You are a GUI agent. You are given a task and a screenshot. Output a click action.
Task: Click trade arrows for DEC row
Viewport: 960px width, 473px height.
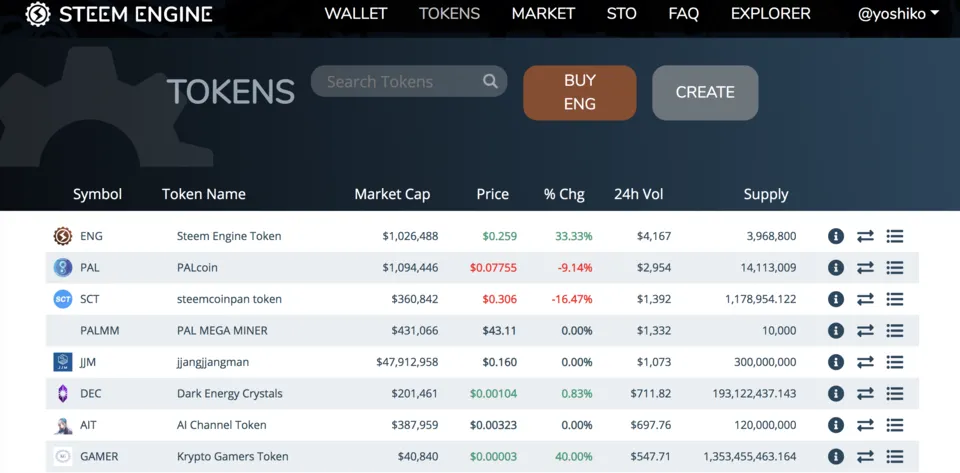pos(865,393)
